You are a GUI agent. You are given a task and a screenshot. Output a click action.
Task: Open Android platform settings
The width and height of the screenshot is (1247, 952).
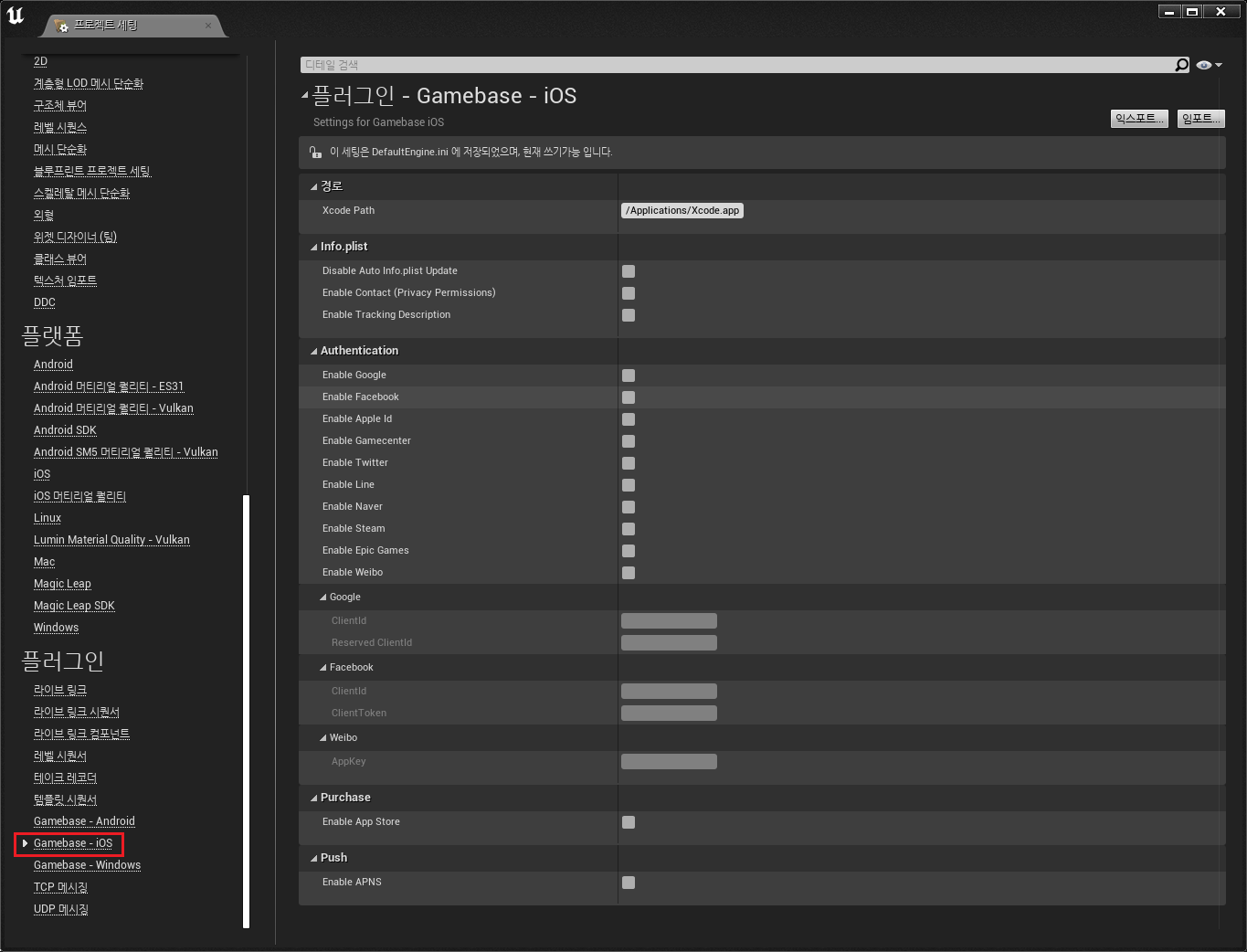(53, 365)
